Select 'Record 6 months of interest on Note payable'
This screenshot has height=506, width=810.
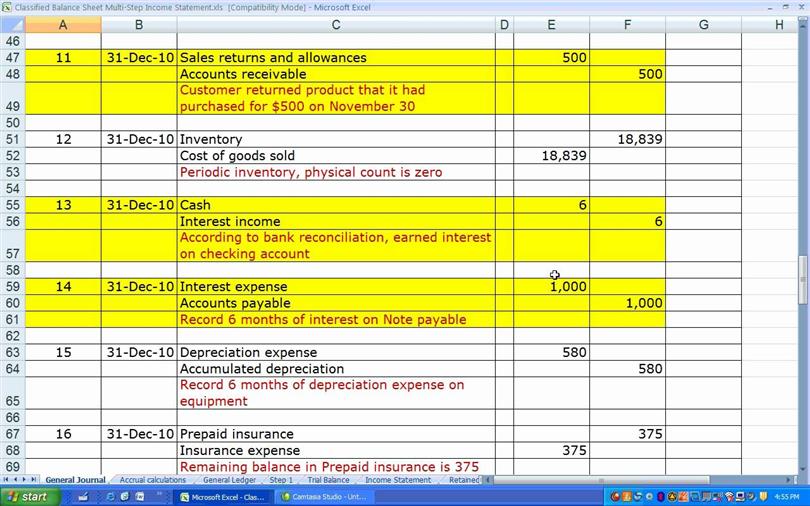336,320
